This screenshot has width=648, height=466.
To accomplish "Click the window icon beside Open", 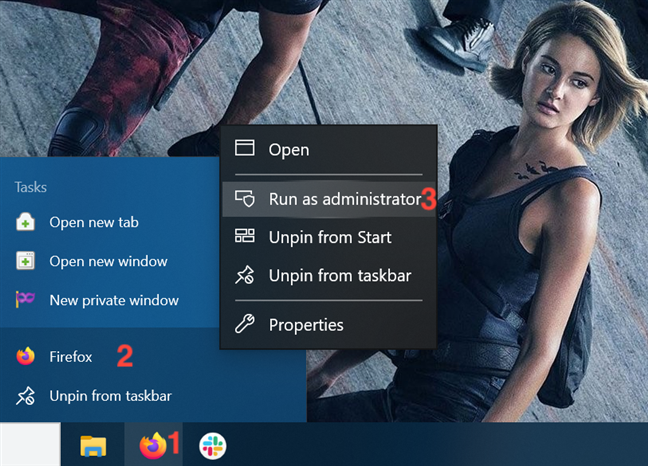I will 245,147.
